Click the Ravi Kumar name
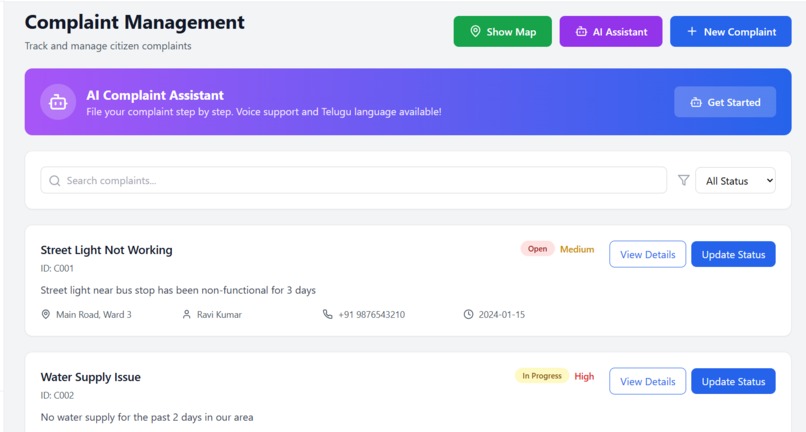This screenshot has width=806, height=432. click(x=219, y=314)
